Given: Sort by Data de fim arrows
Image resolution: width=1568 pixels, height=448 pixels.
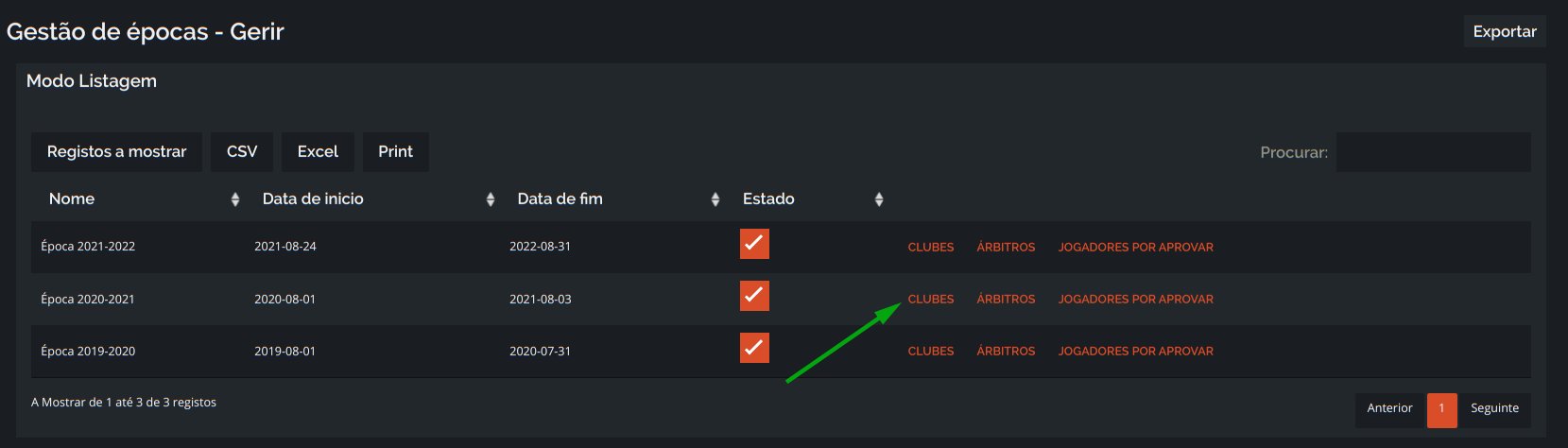Looking at the screenshot, I should [715, 199].
